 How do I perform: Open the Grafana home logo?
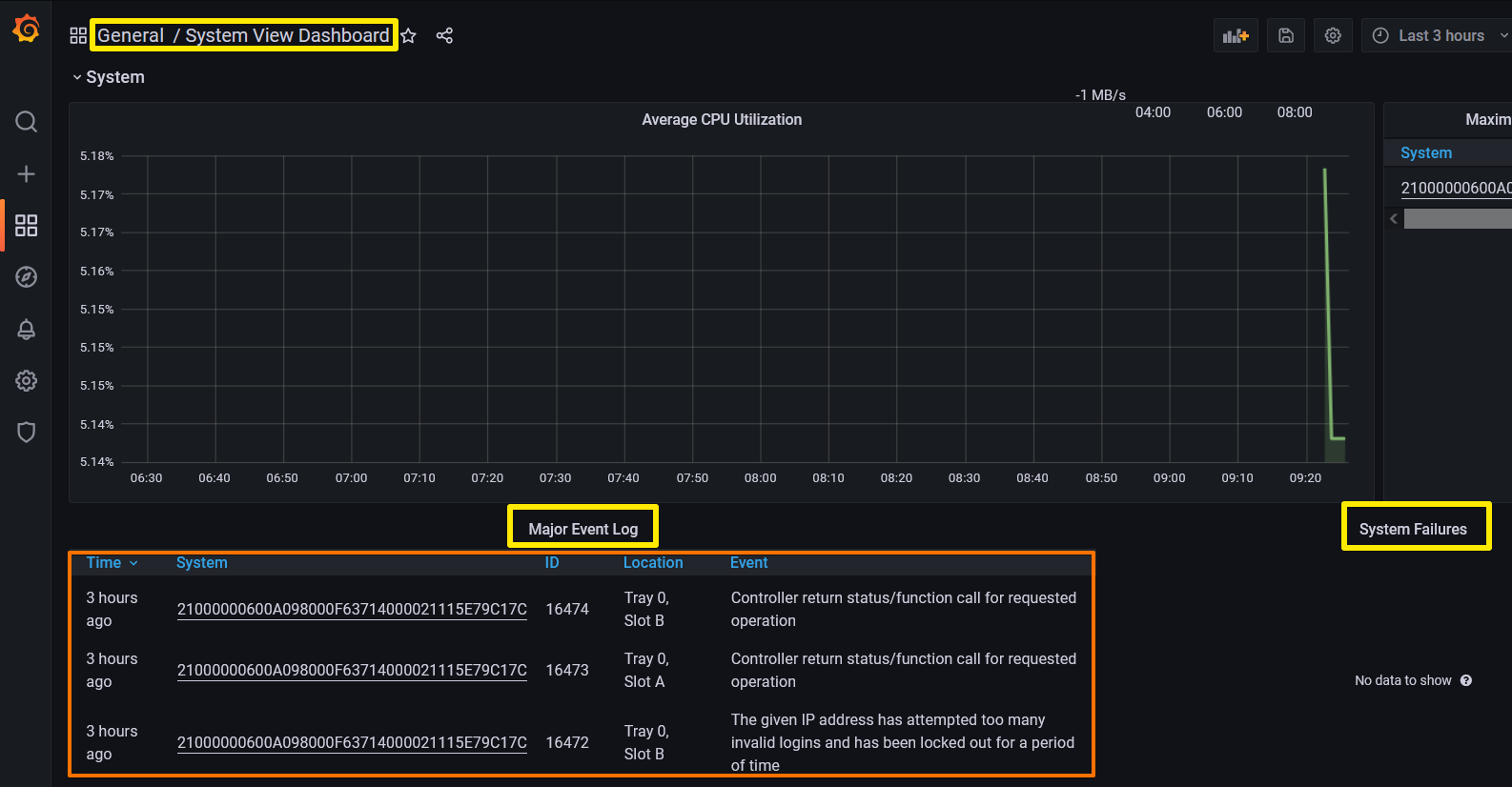coord(26,29)
